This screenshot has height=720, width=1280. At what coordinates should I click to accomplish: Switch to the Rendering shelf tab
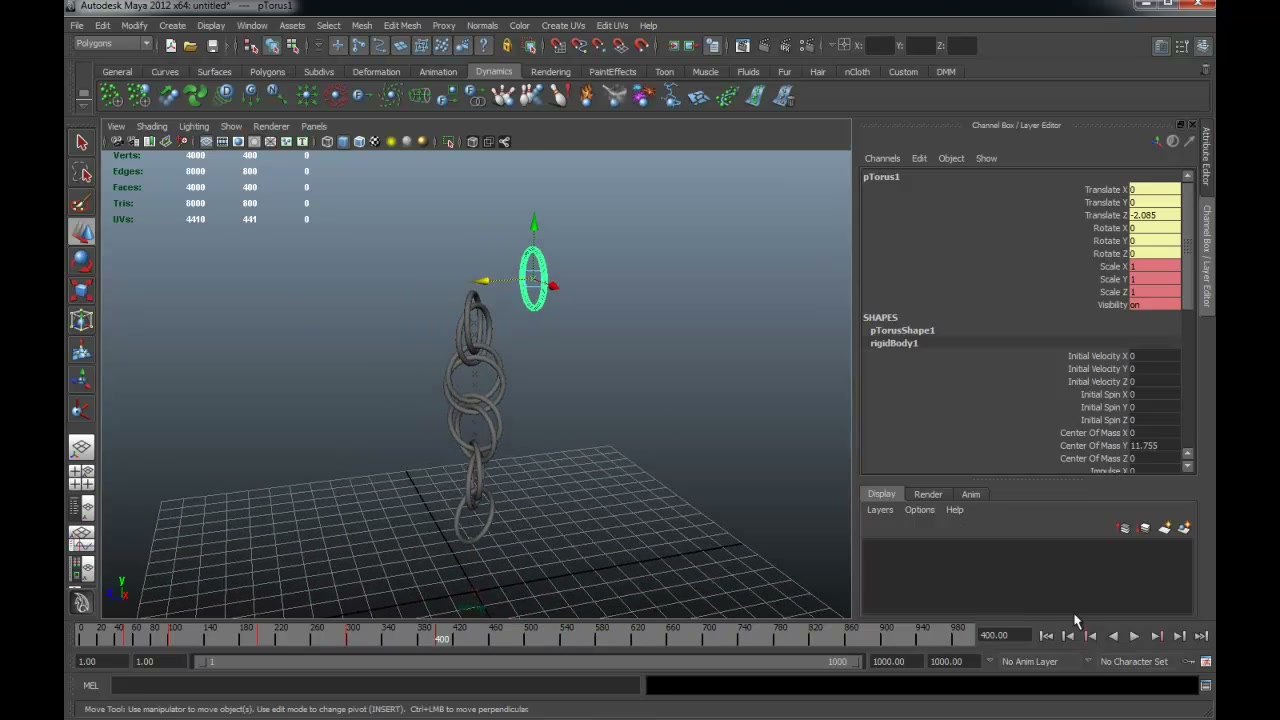point(550,72)
